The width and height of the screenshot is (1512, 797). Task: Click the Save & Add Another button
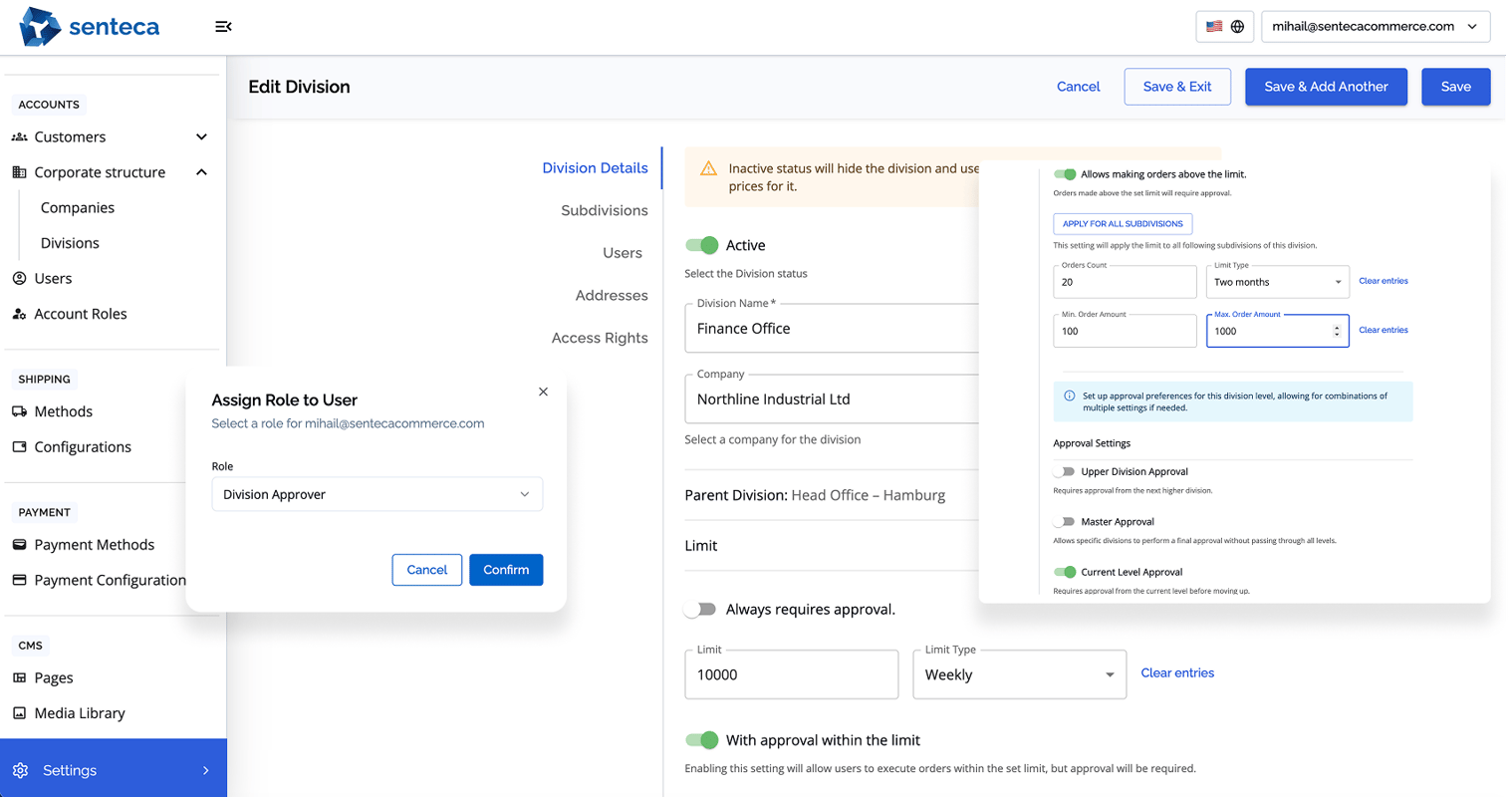1326,87
